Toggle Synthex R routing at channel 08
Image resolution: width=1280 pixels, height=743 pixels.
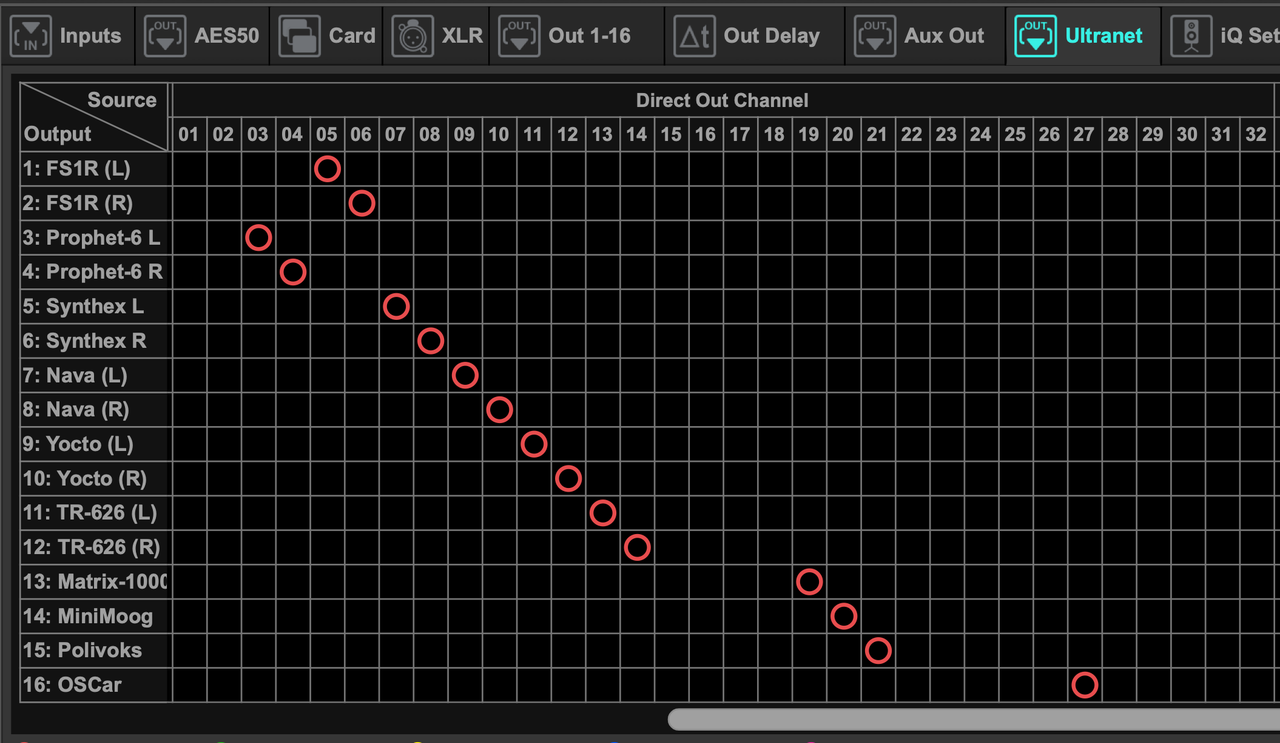pyautogui.click(x=431, y=341)
